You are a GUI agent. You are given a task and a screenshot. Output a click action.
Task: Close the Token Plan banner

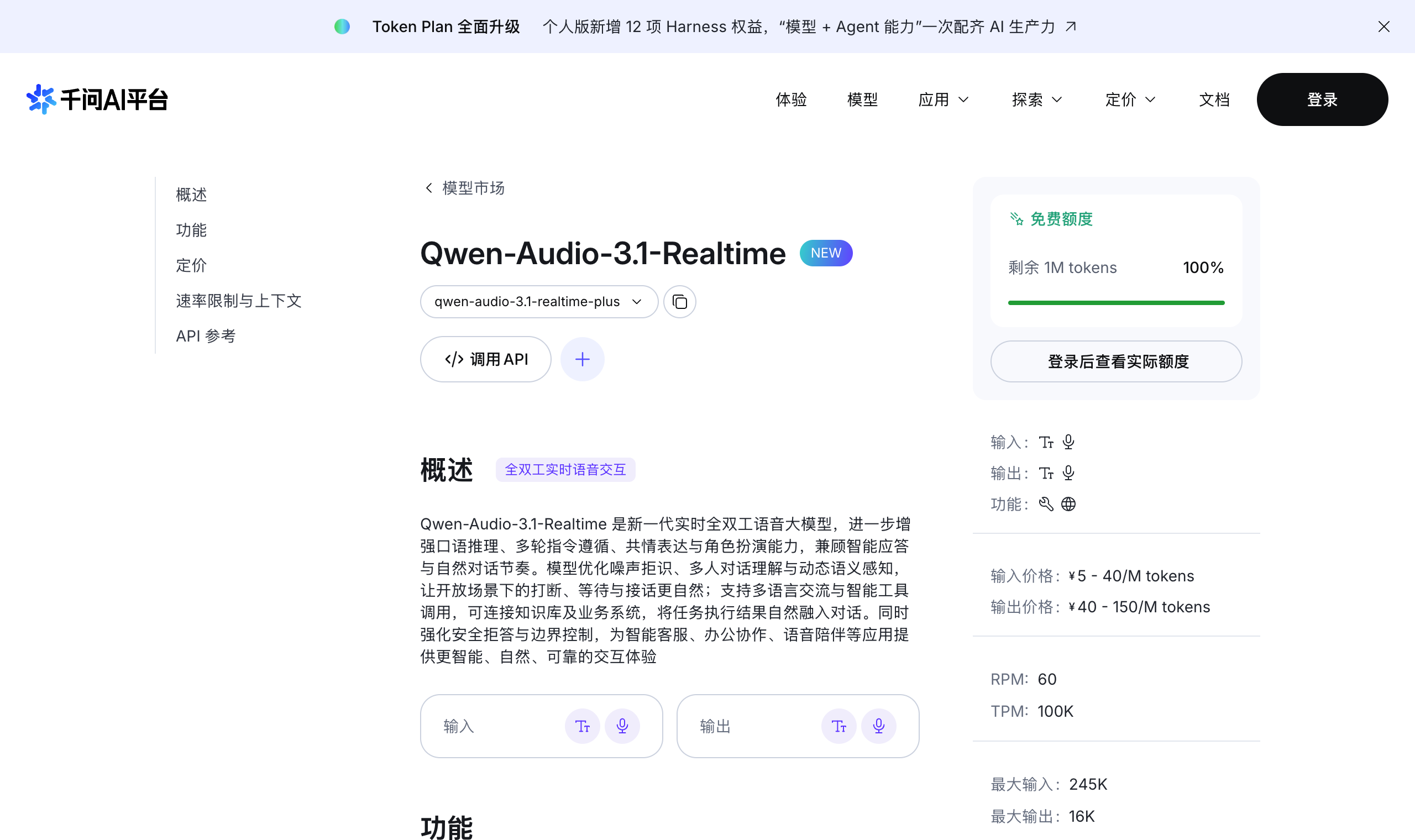click(1383, 27)
